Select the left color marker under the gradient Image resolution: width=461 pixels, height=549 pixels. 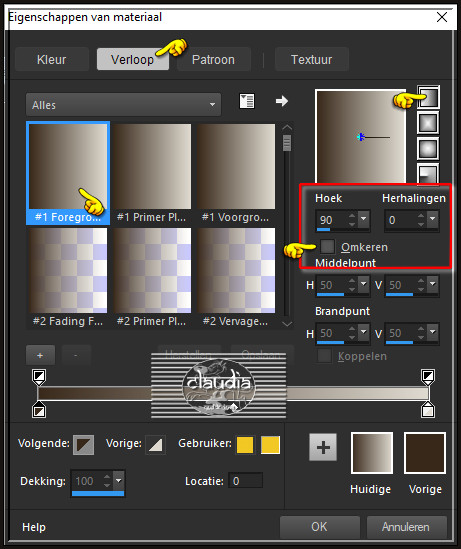39,410
